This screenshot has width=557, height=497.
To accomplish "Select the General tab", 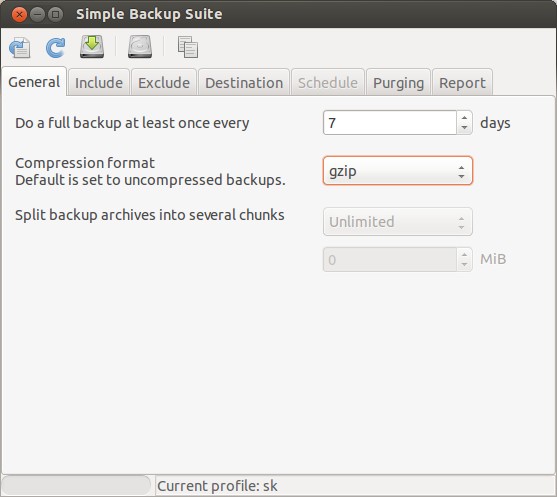I will pos(34,82).
